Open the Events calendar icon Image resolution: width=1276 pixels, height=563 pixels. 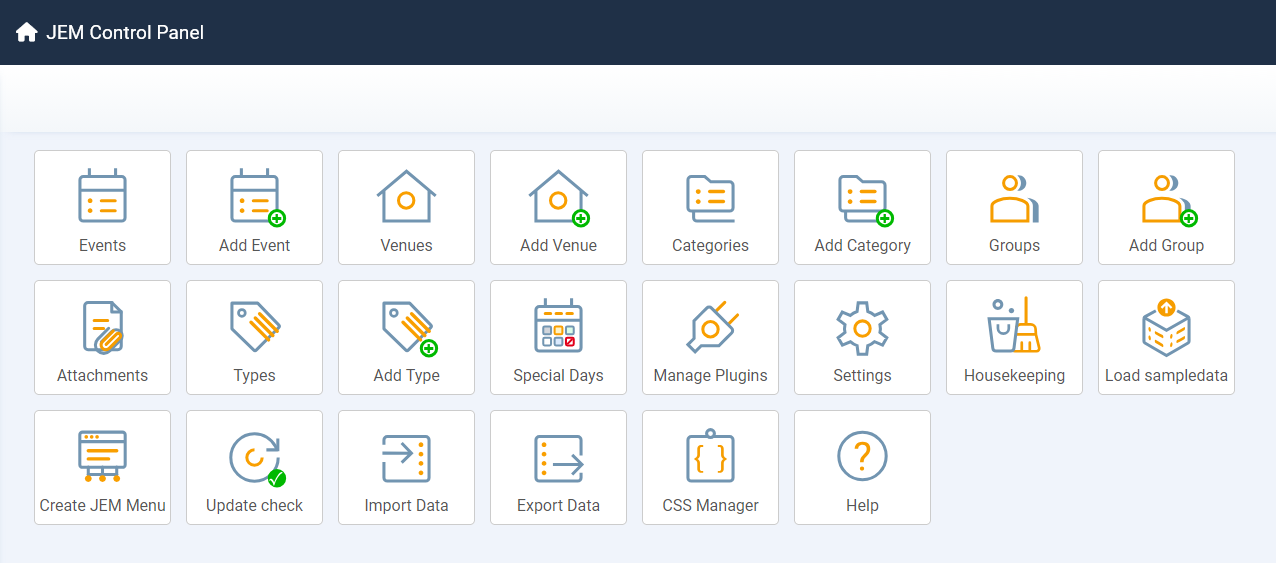click(102, 196)
